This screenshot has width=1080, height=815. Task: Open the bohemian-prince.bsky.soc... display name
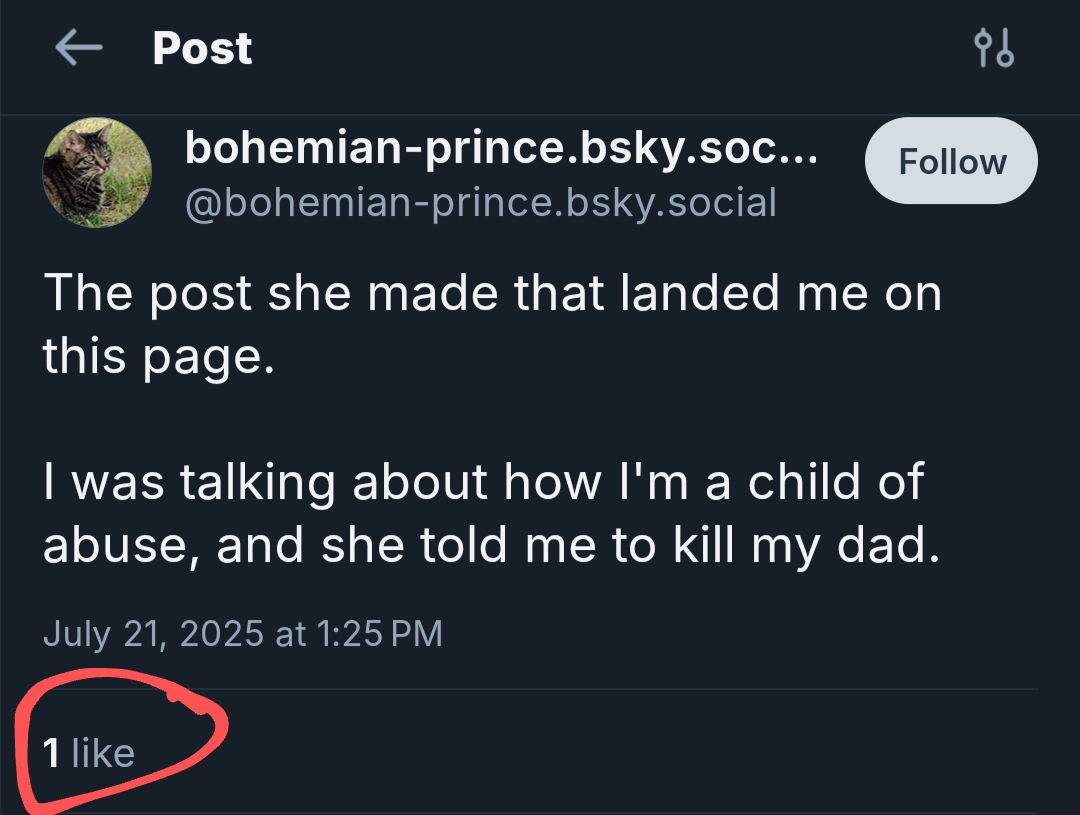coord(502,149)
